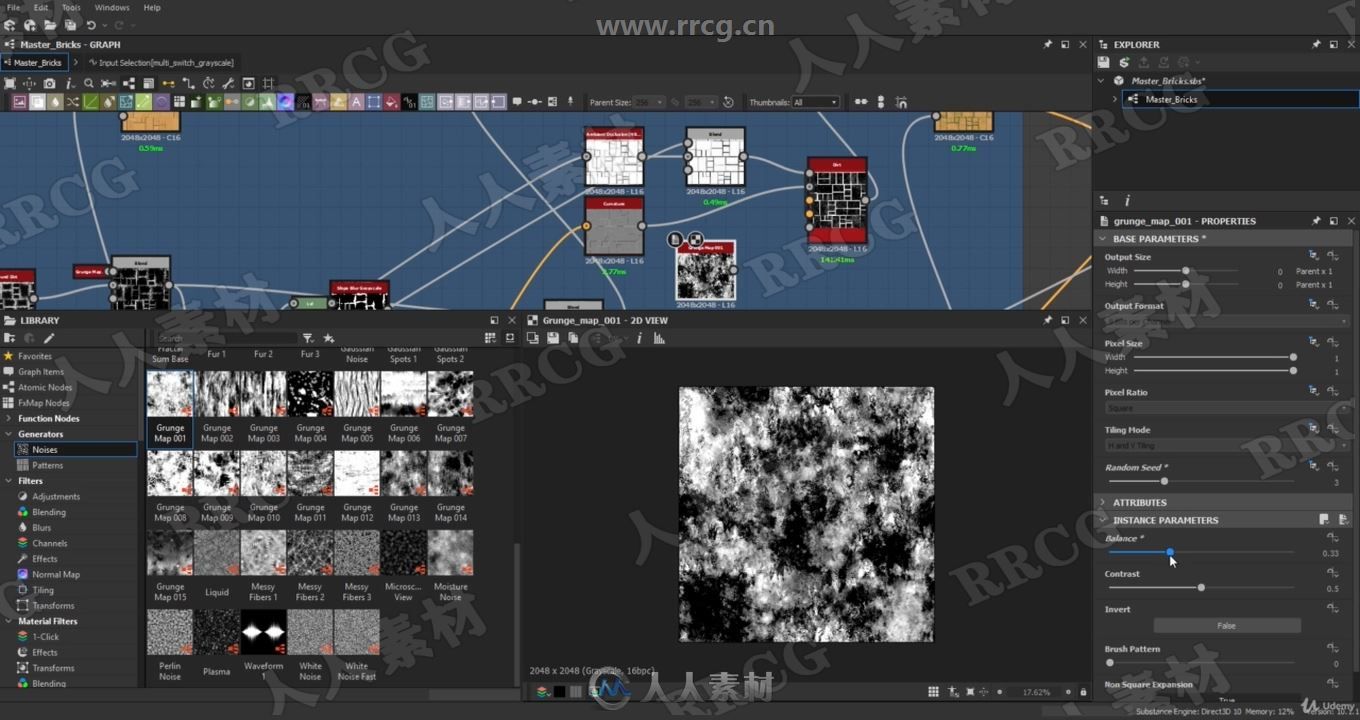Open the Edit menu

(x=41, y=7)
